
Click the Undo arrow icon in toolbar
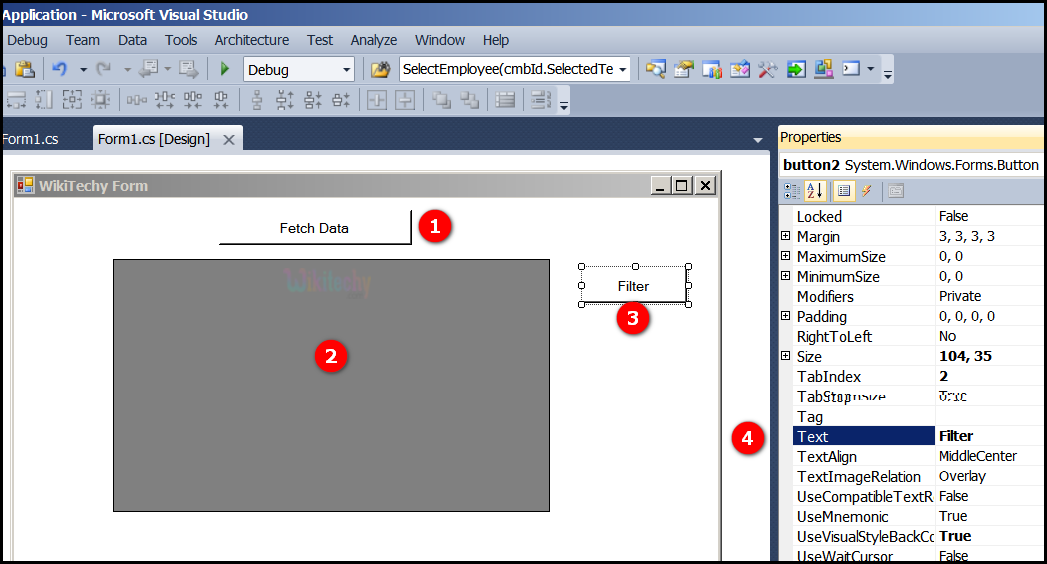pos(59,69)
